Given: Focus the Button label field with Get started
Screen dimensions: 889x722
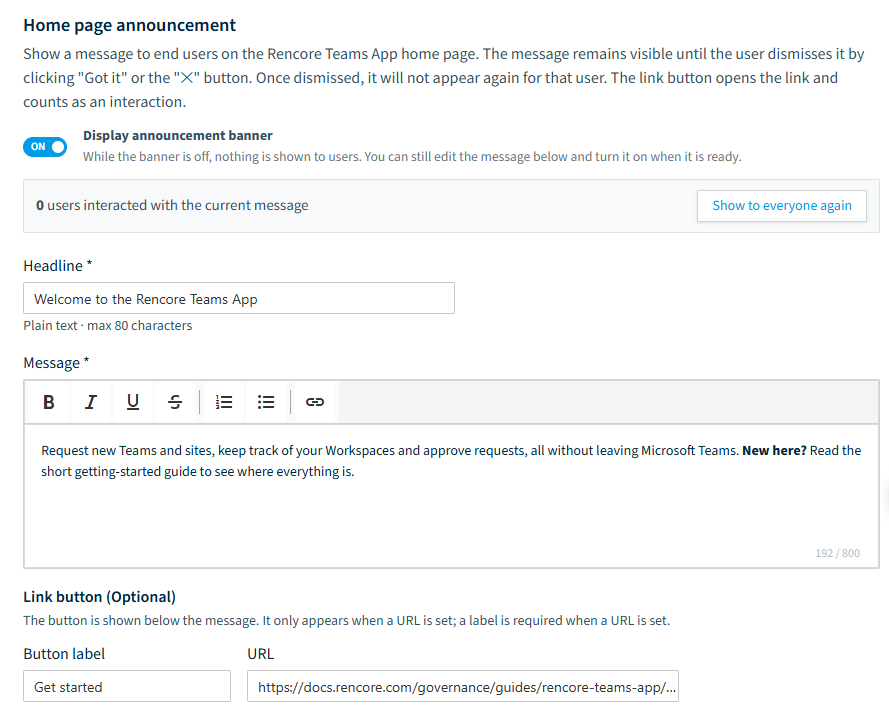Looking at the screenshot, I should pos(127,686).
